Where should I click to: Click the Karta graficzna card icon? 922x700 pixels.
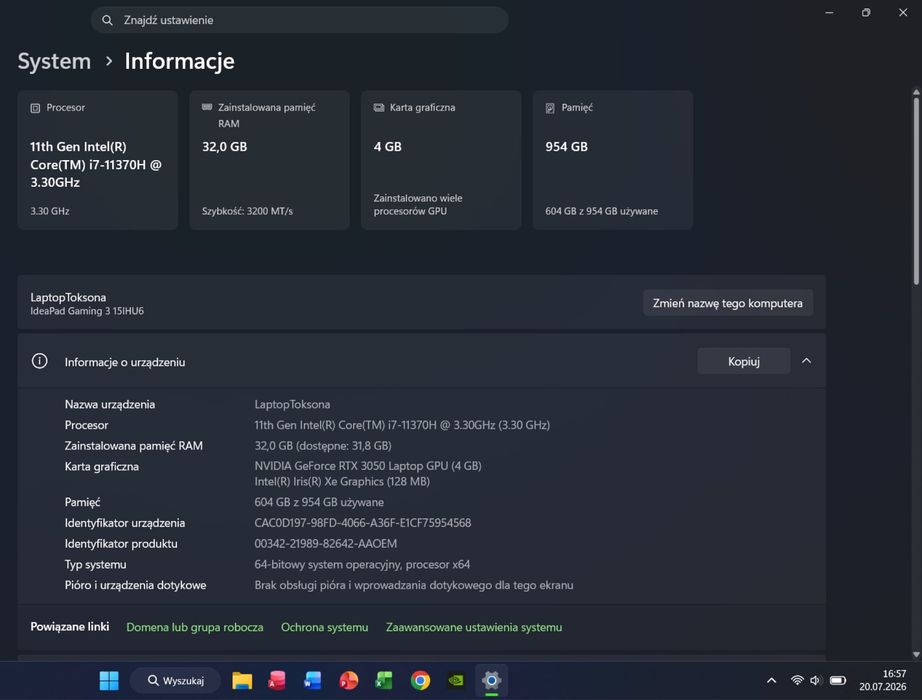(379, 108)
